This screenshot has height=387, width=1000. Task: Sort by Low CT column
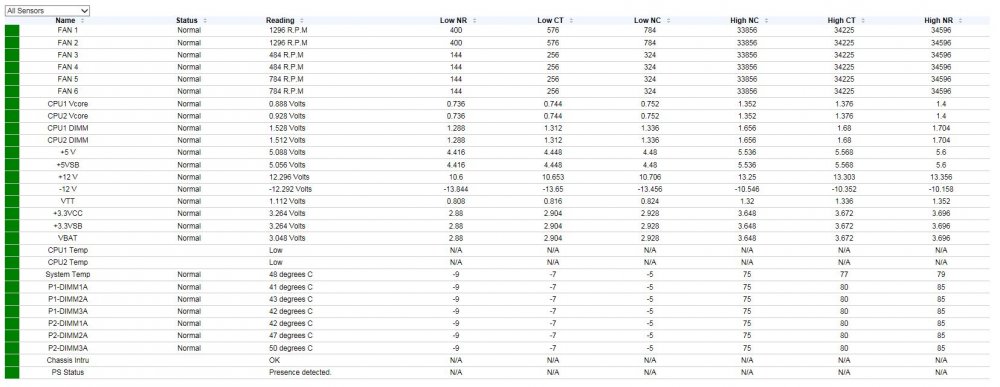(x=553, y=20)
